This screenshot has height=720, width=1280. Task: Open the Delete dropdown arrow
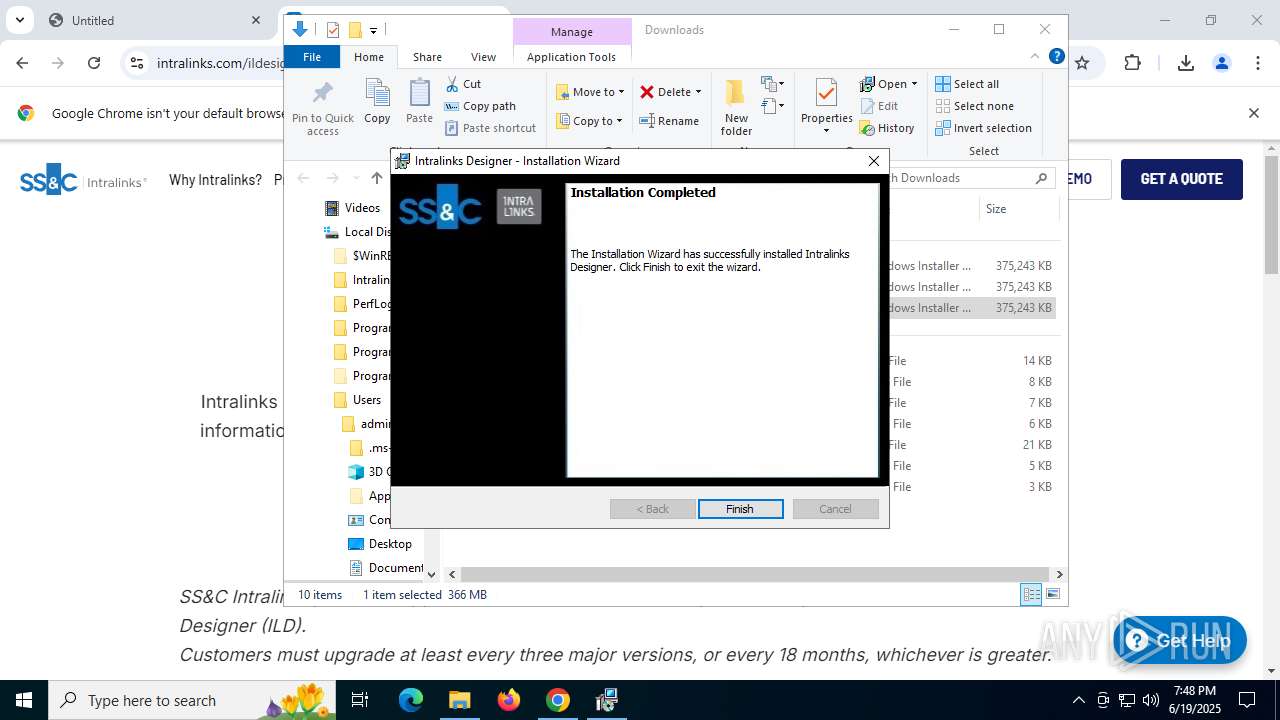pyautogui.click(x=698, y=92)
